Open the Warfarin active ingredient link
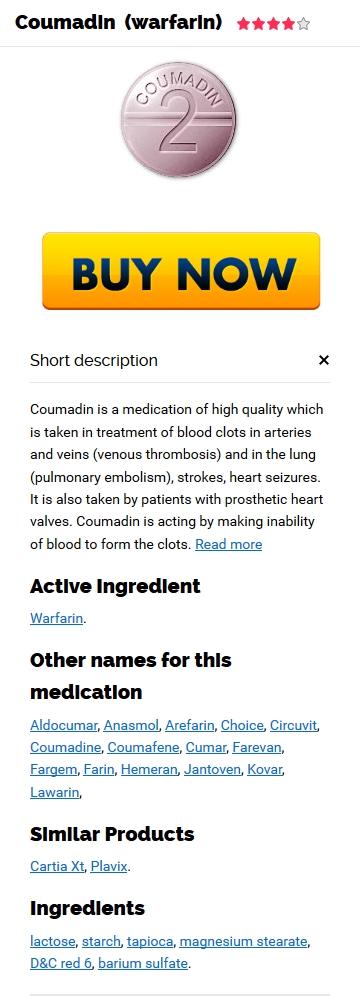Viewport: 360px width, 996px height. point(57,618)
